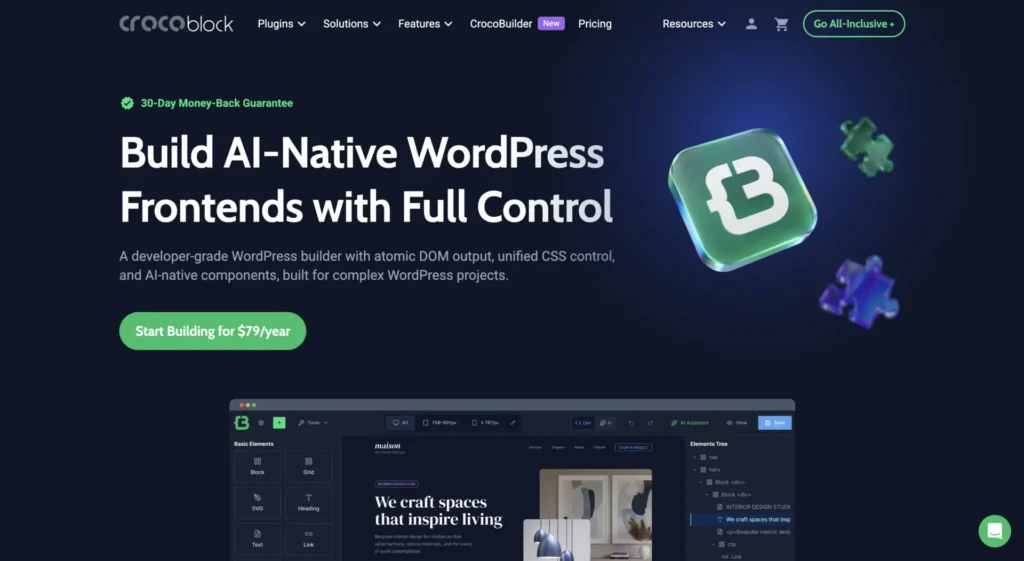Image resolution: width=1024 pixels, height=561 pixels.
Task: Select 'We craft spaces that insp' tree row
Action: (x=741, y=520)
